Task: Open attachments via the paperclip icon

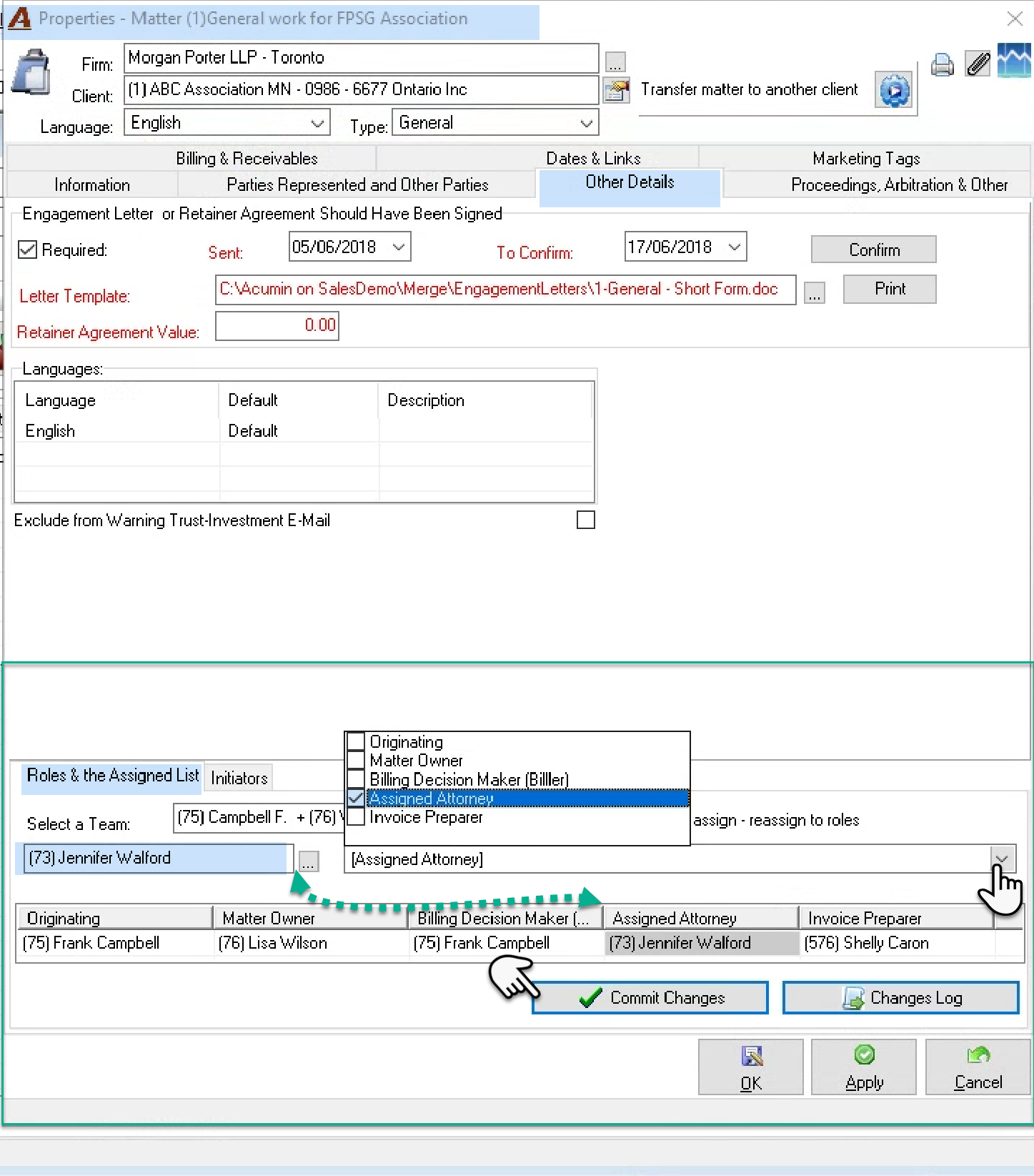Action: click(x=978, y=64)
